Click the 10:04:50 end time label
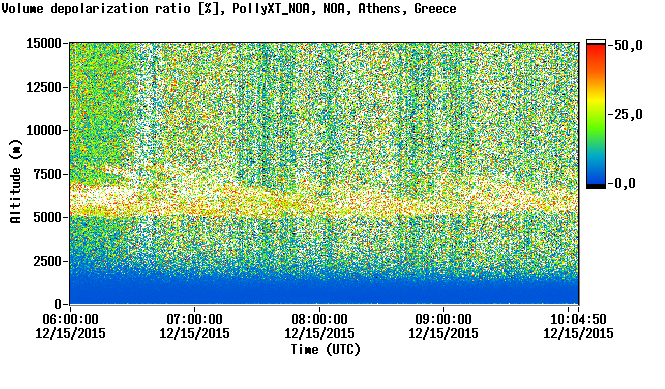This screenshot has width=665, height=389. (578, 319)
